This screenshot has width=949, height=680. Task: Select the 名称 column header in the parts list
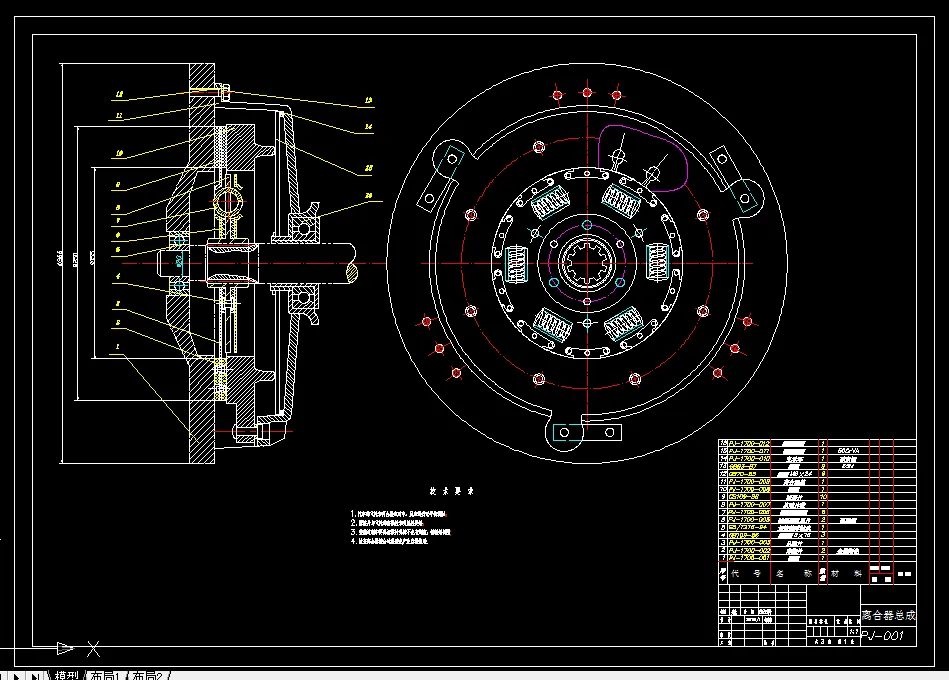(x=794, y=574)
